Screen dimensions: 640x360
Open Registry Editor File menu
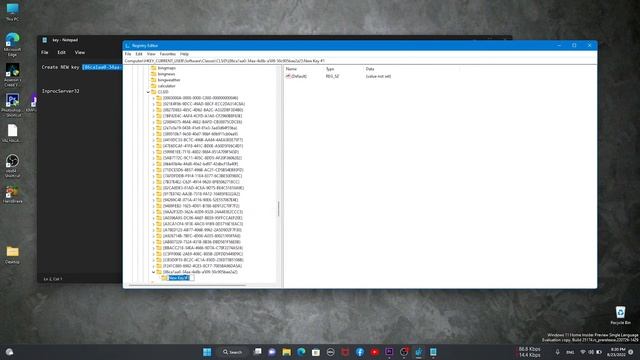[128, 54]
